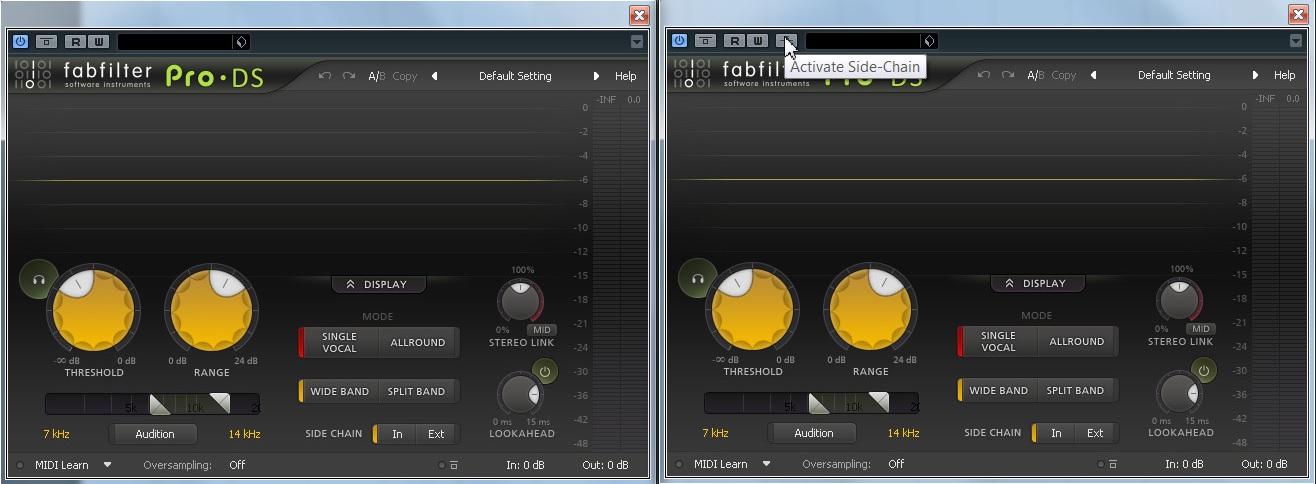
Task: Click the Activate Side-Chain icon in right window
Action: click(x=787, y=41)
